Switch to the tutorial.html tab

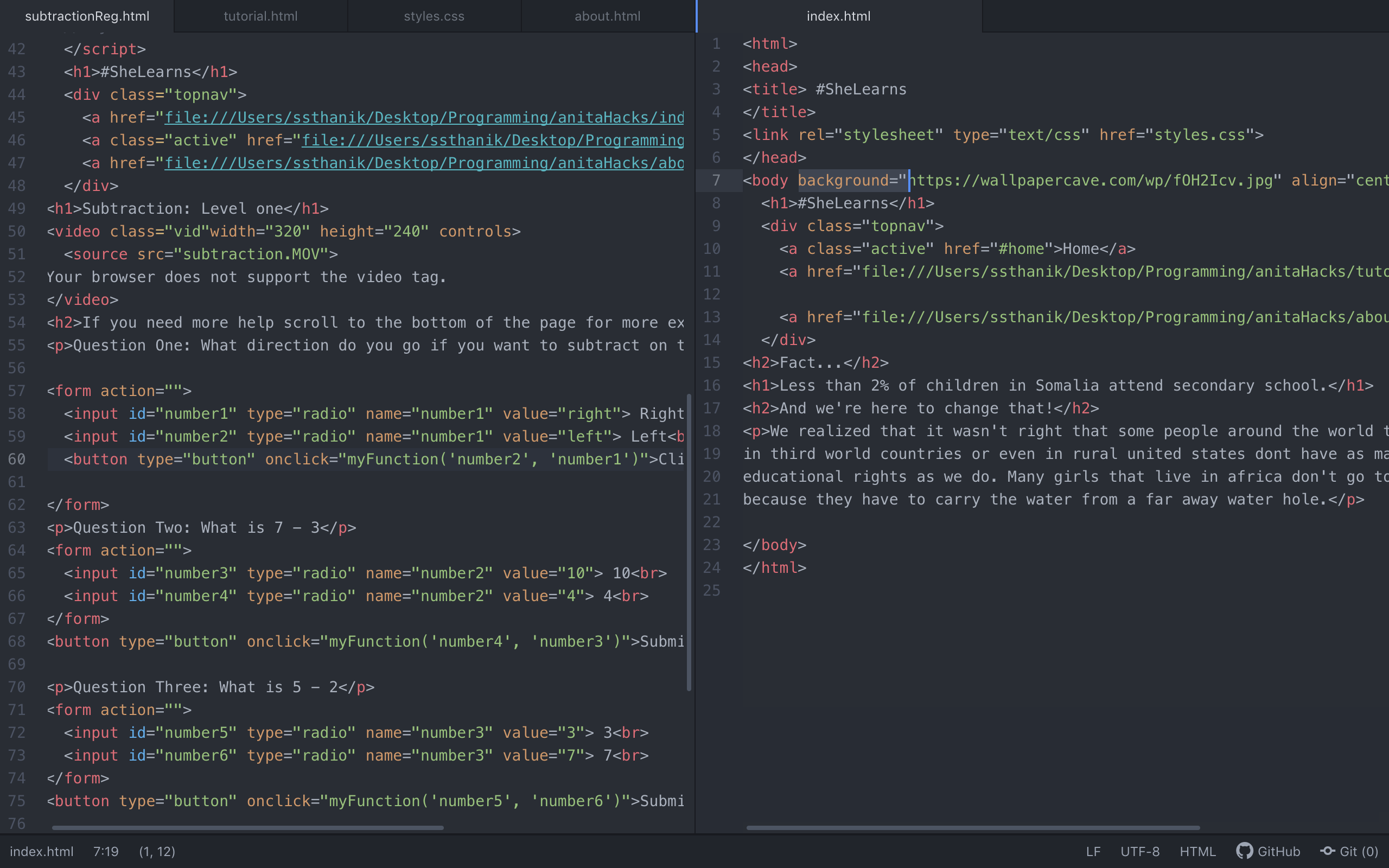point(260,16)
